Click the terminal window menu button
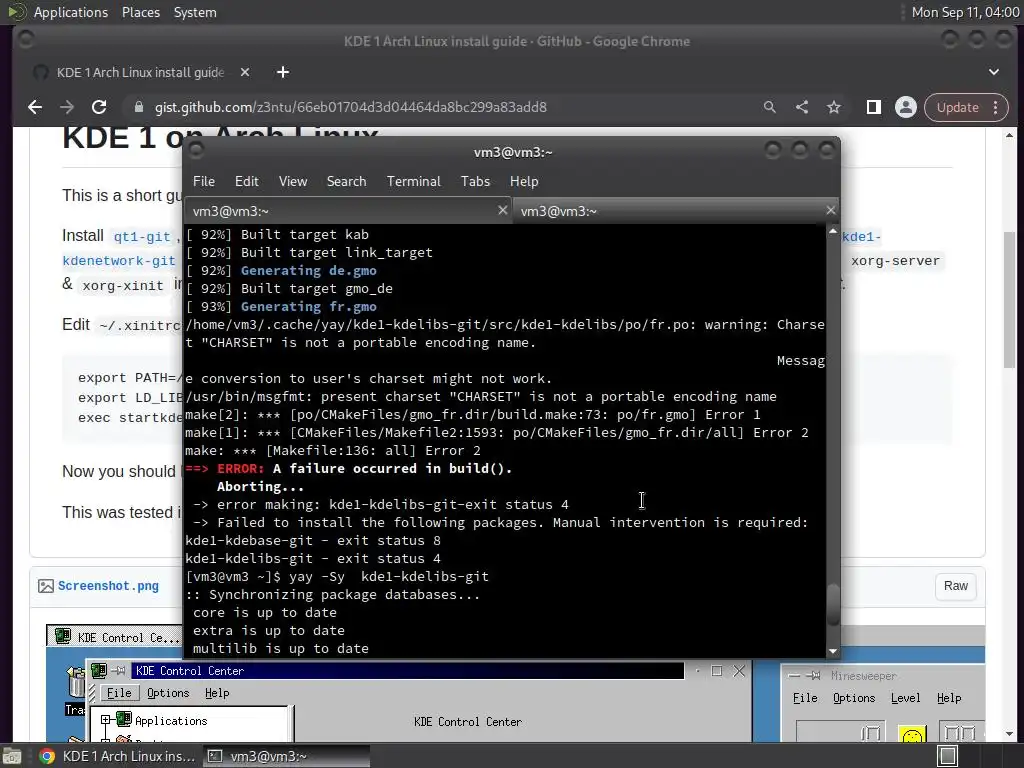Image resolution: width=1024 pixels, height=768 pixels. (196, 152)
